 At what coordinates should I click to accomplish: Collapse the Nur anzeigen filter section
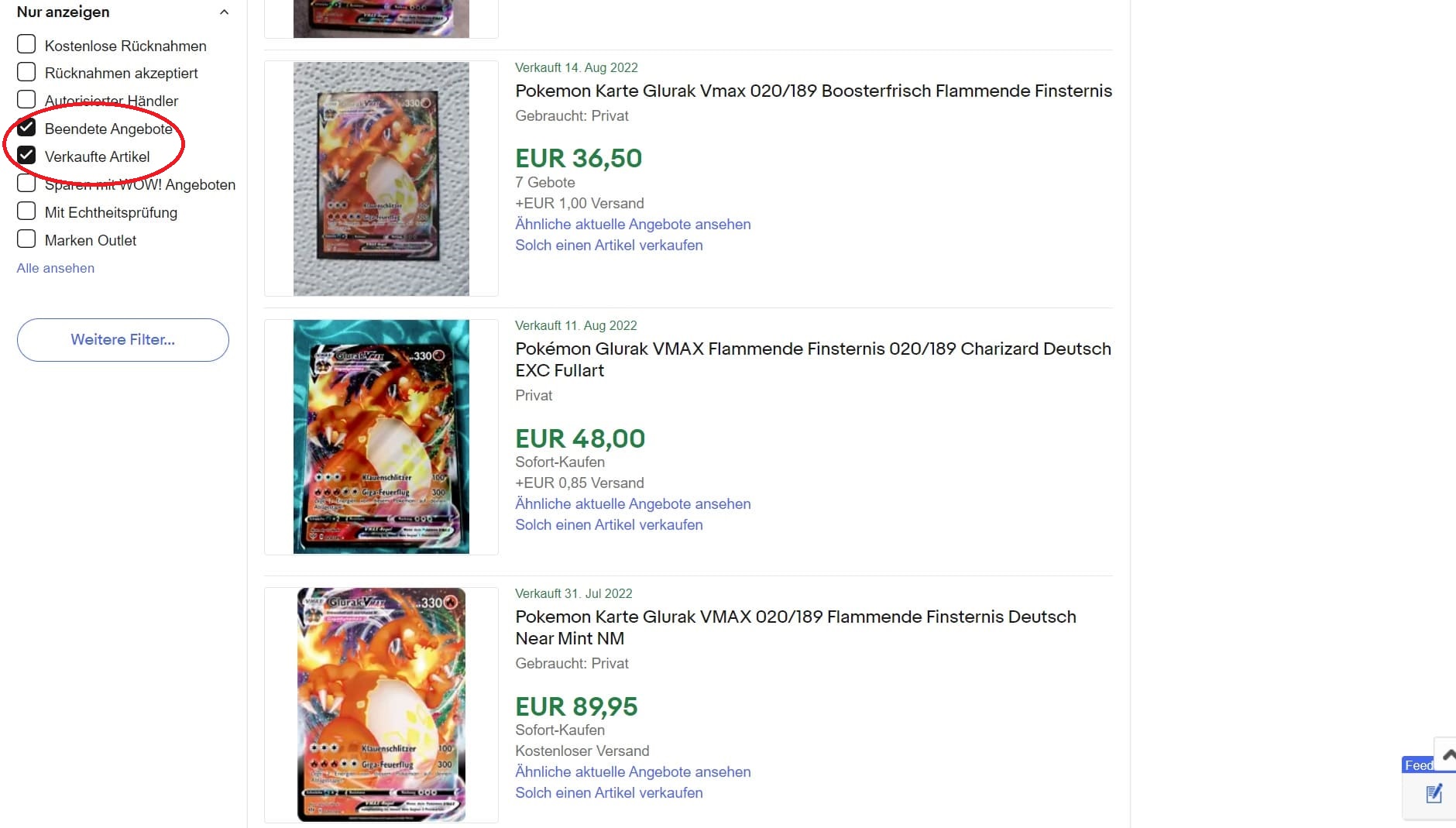(224, 12)
